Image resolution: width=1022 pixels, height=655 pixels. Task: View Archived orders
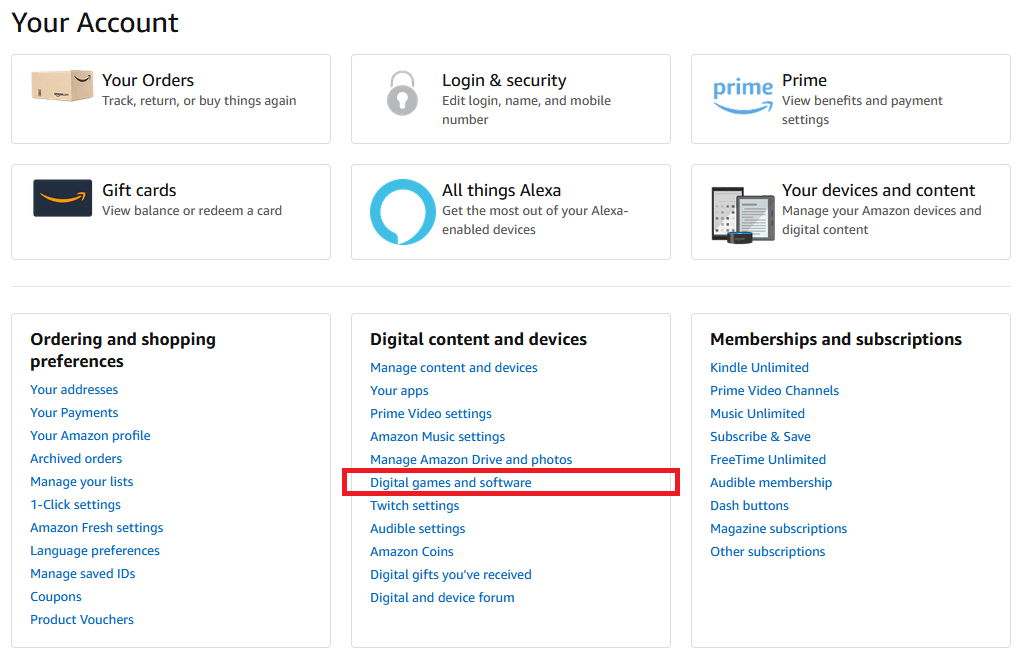(76, 459)
